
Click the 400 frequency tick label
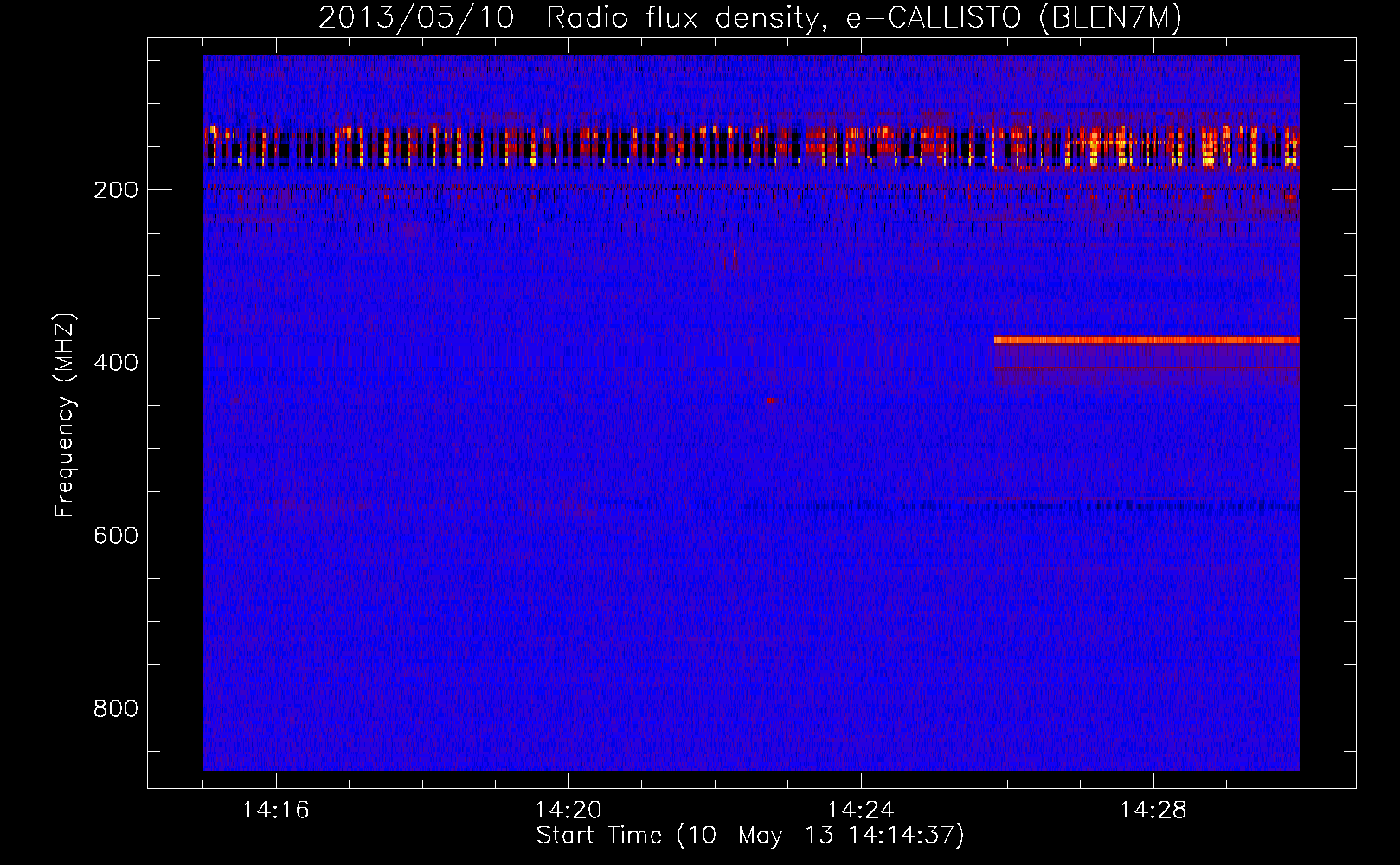click(115, 362)
